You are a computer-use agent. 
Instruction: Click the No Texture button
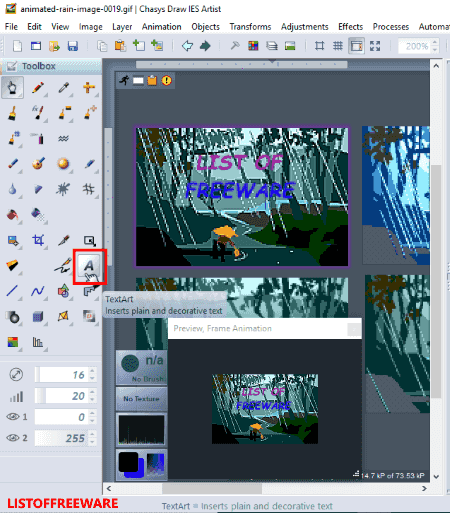142,399
